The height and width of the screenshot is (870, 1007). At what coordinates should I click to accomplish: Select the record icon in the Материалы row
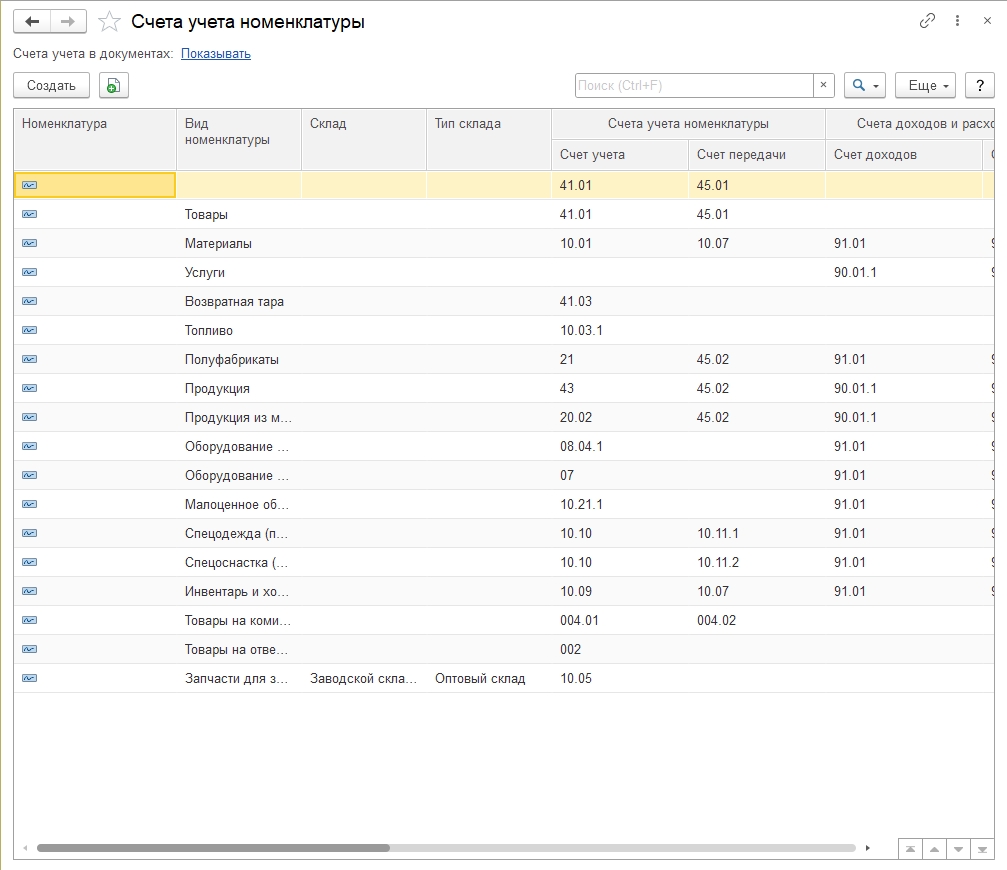[30, 243]
